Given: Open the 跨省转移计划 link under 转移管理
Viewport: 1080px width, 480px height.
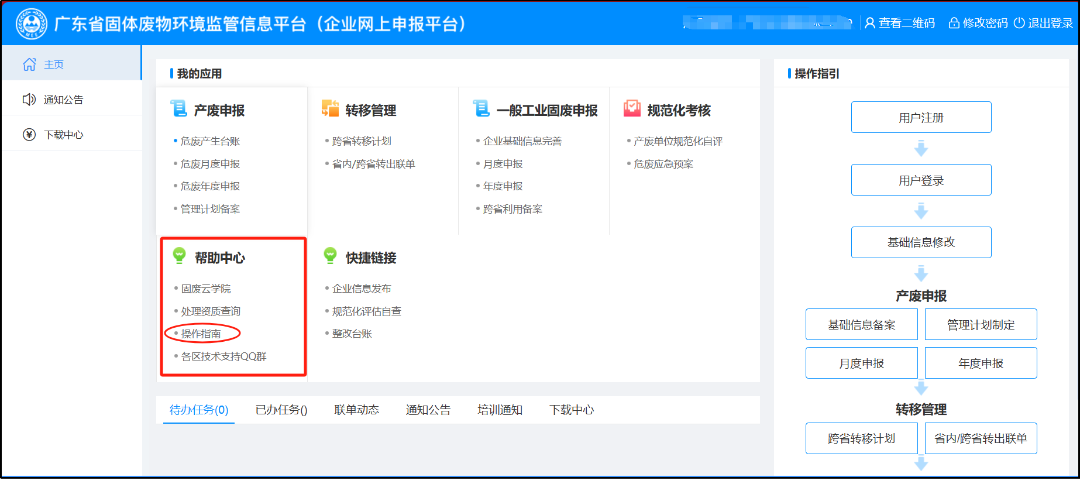Looking at the screenshot, I should pyautogui.click(x=362, y=141).
